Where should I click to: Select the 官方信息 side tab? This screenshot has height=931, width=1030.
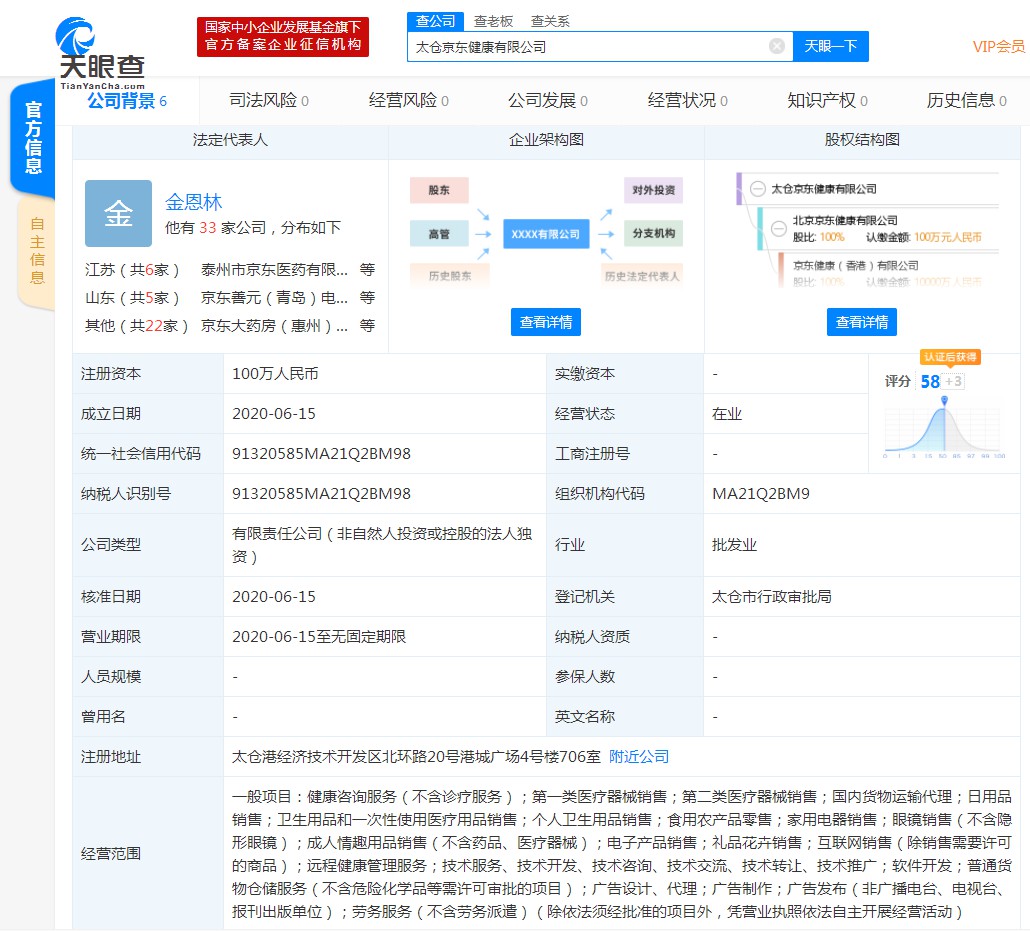pyautogui.click(x=33, y=137)
